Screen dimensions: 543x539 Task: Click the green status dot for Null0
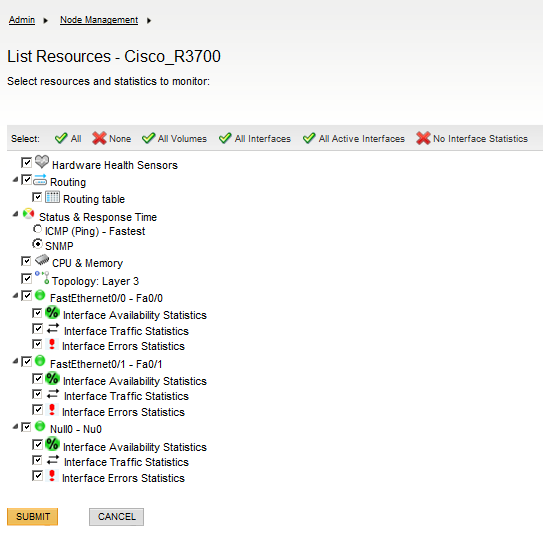click(40, 426)
